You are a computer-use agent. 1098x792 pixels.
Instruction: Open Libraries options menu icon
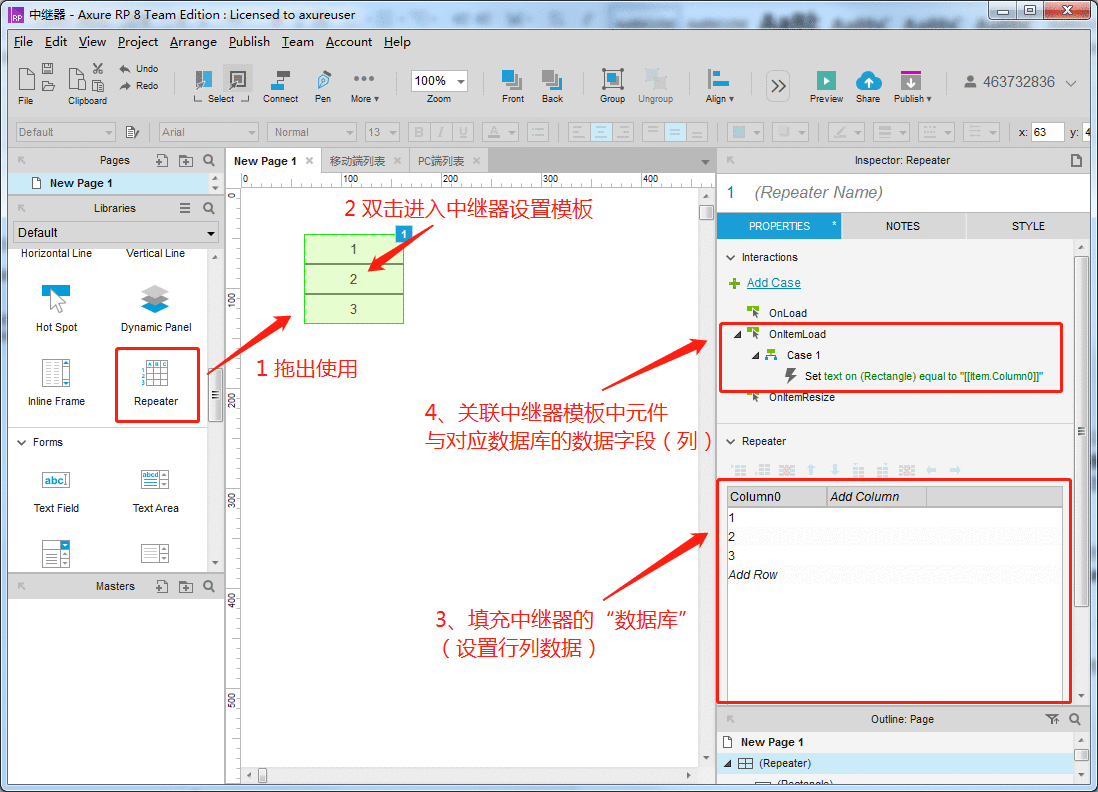pyautogui.click(x=185, y=208)
